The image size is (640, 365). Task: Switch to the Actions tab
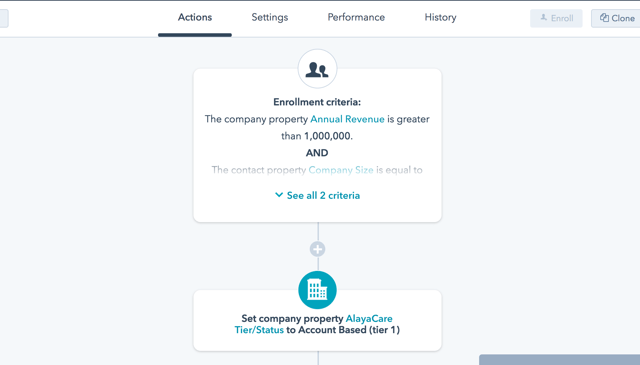195,17
